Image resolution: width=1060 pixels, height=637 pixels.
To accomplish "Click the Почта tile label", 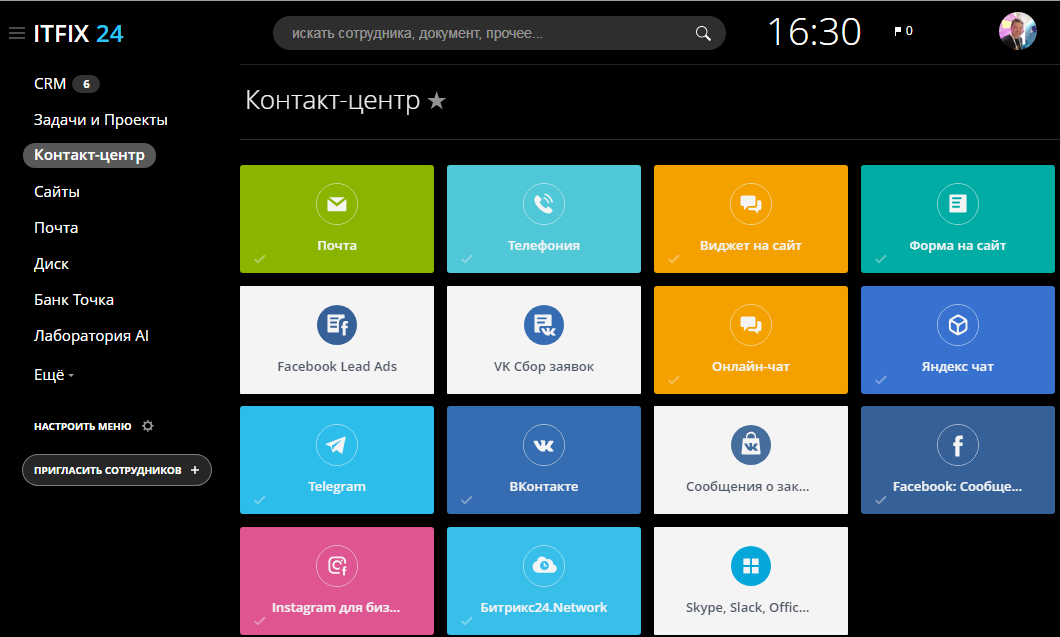I will (x=337, y=245).
